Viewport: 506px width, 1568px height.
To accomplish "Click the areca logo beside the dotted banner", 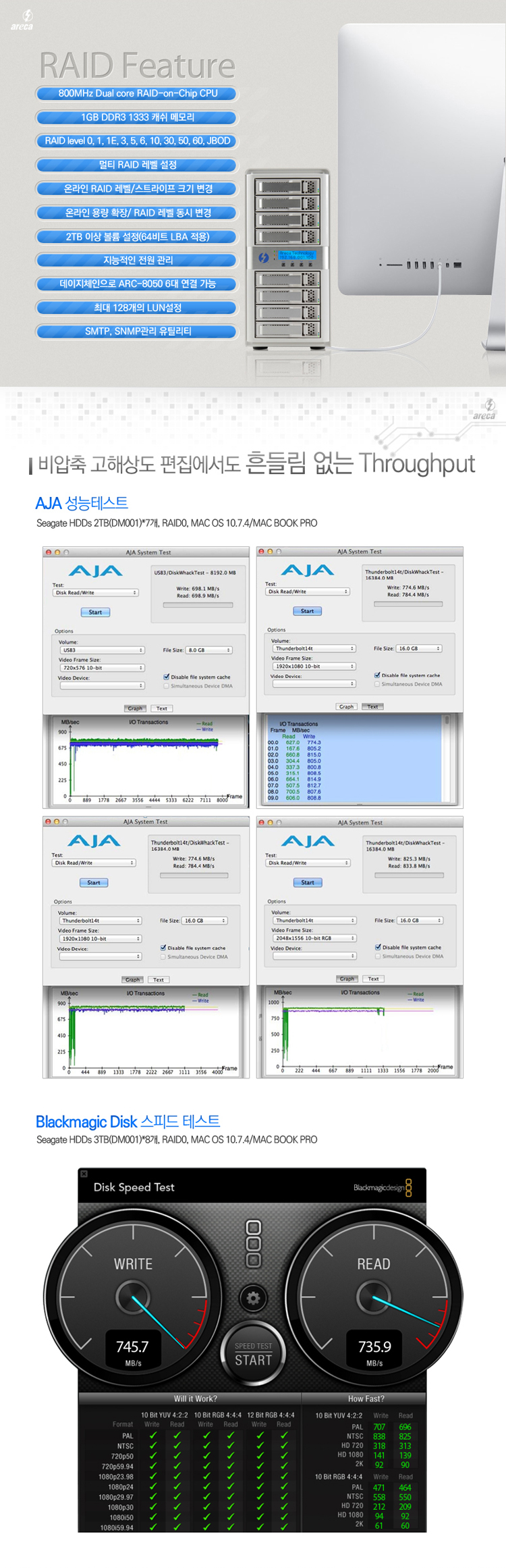I will coord(484,410).
